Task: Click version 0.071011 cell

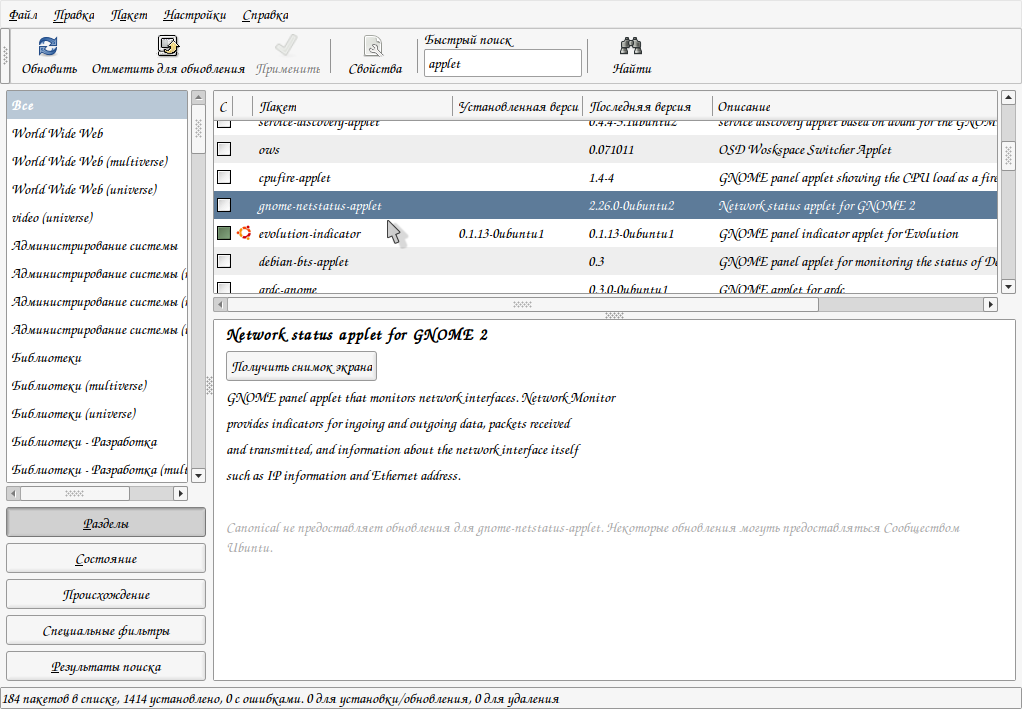Action: [611, 150]
